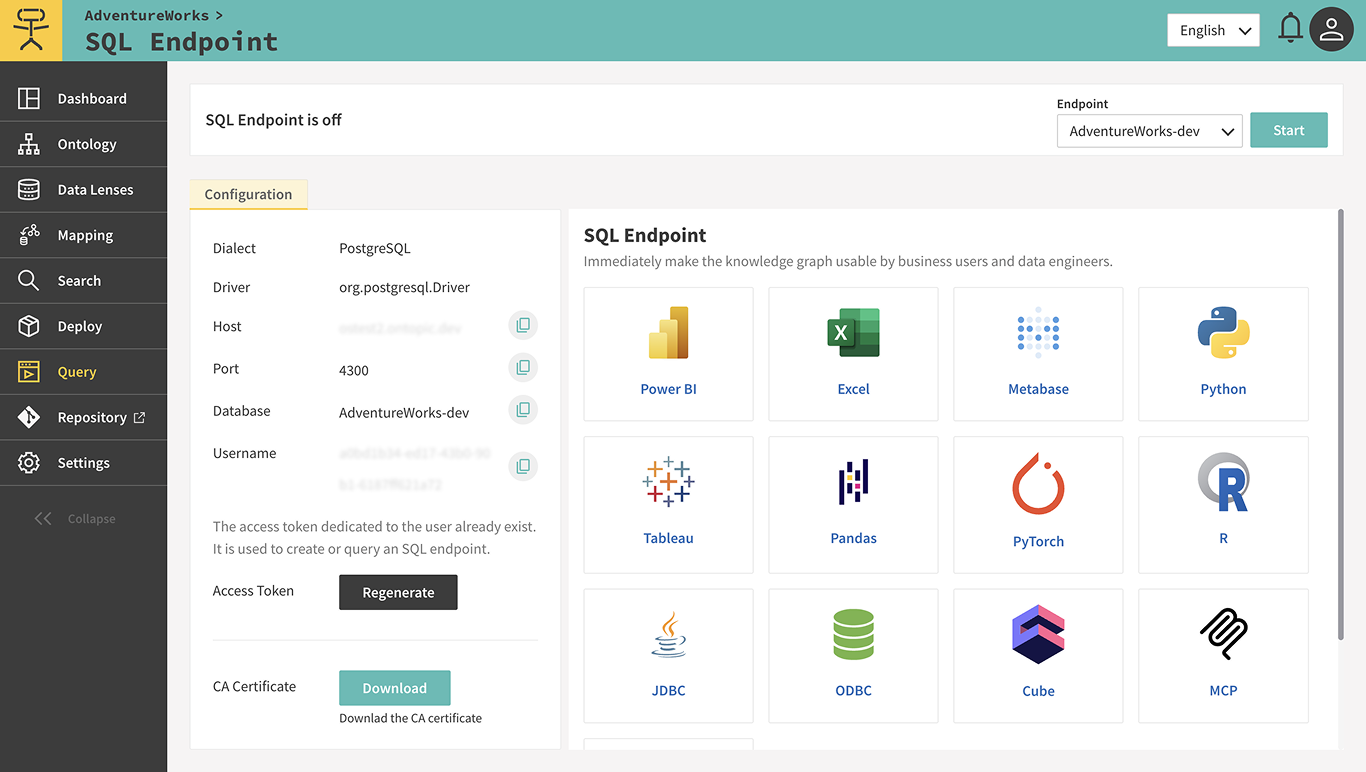Image resolution: width=1366 pixels, height=772 pixels.
Task: Open the English language dropdown
Action: coord(1213,30)
